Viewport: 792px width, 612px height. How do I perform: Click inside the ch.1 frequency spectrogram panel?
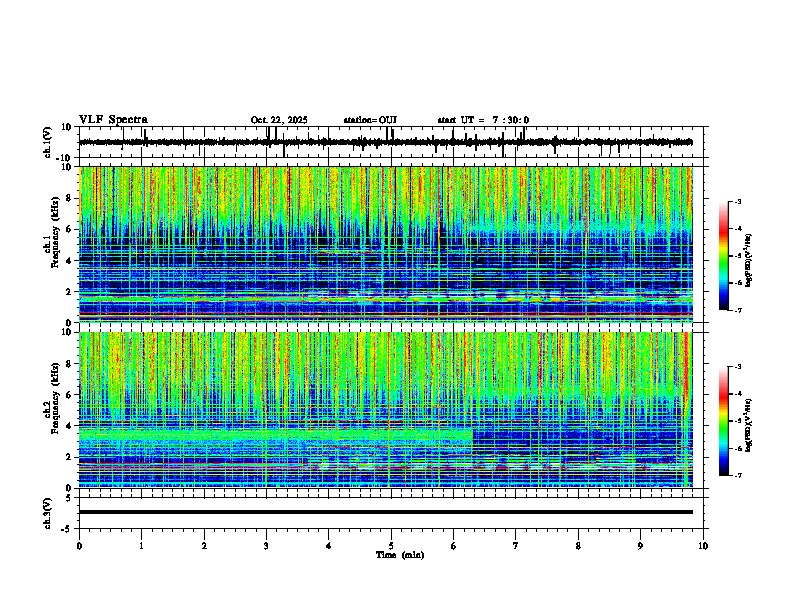pos(386,244)
